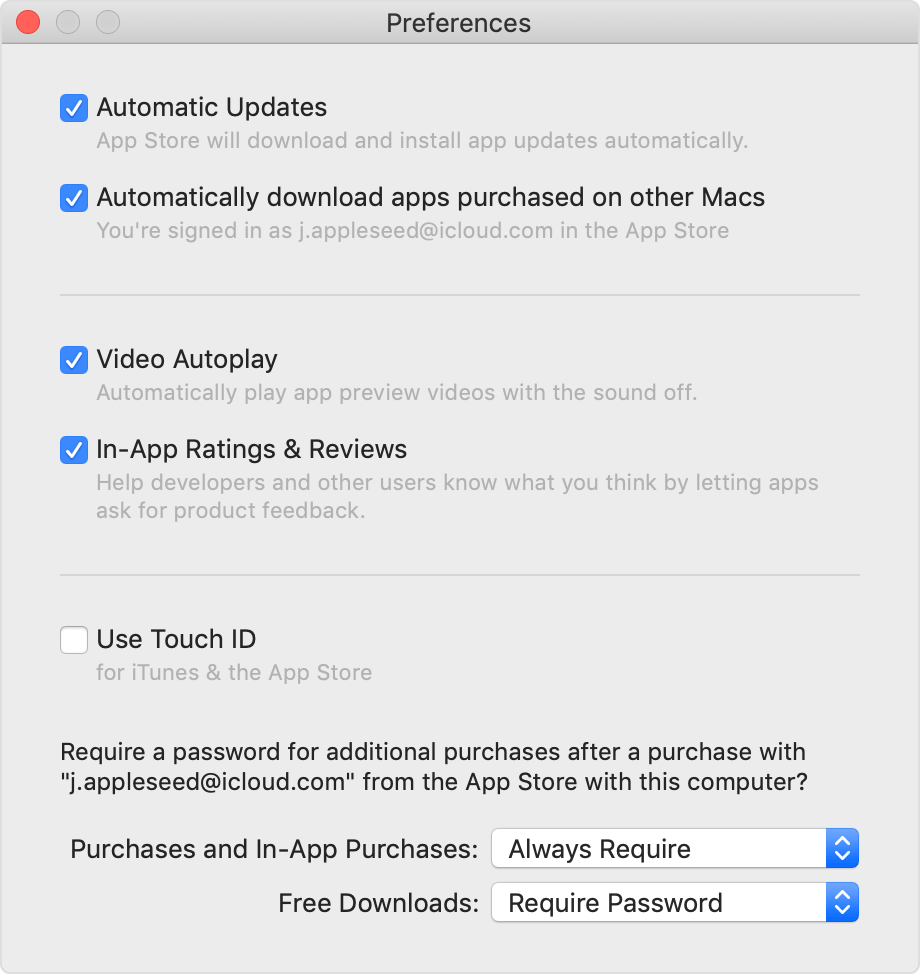The width and height of the screenshot is (920, 974).
Task: Enable the Use Touch ID checkbox
Action: click(x=73, y=640)
